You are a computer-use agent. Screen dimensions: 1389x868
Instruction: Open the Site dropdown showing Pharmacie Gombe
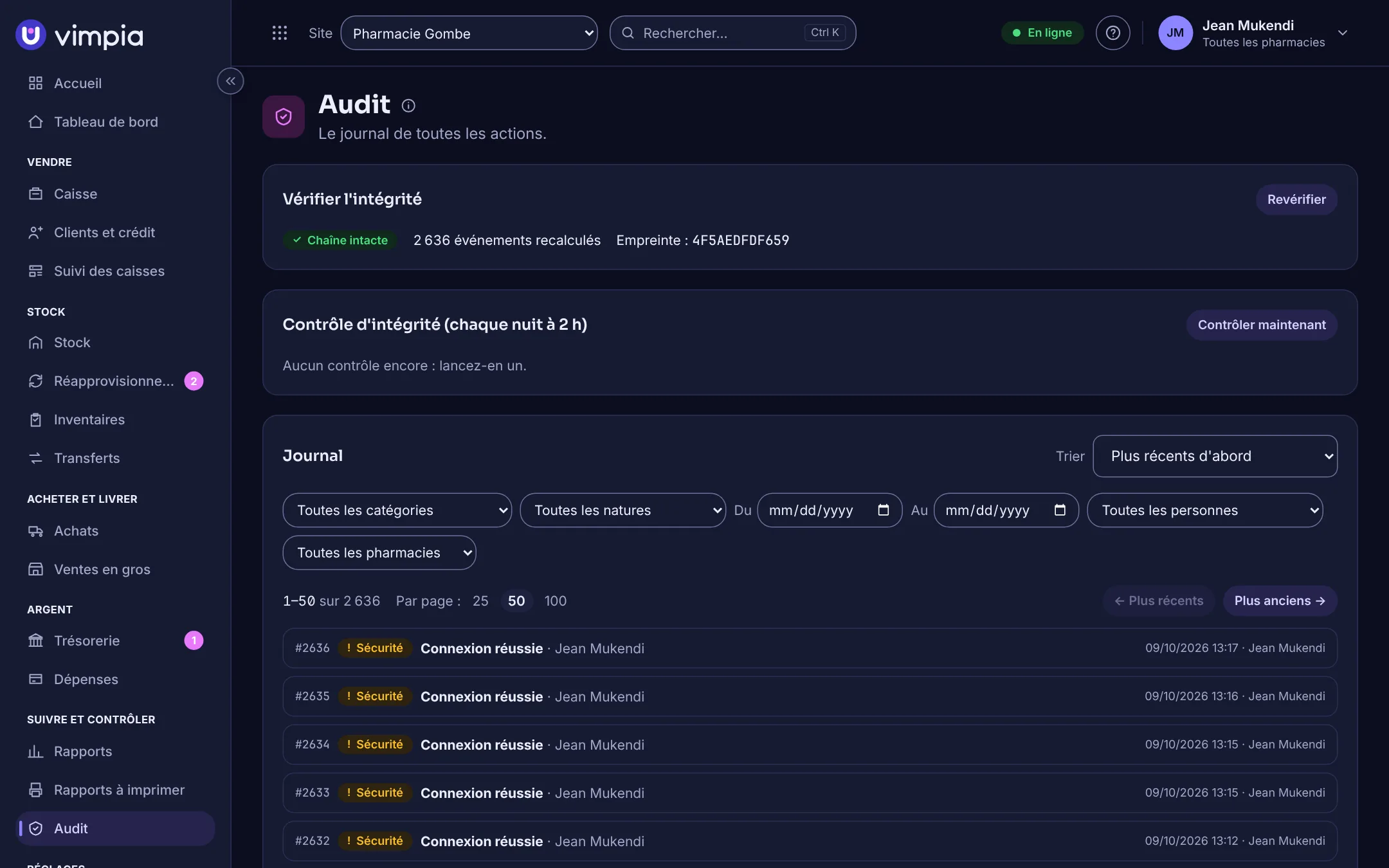click(x=469, y=33)
